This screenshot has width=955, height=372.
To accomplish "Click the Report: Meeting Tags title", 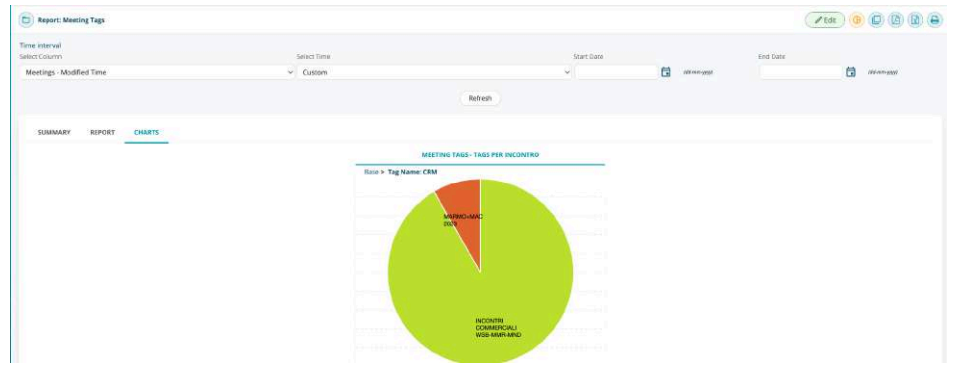I will [71, 20].
